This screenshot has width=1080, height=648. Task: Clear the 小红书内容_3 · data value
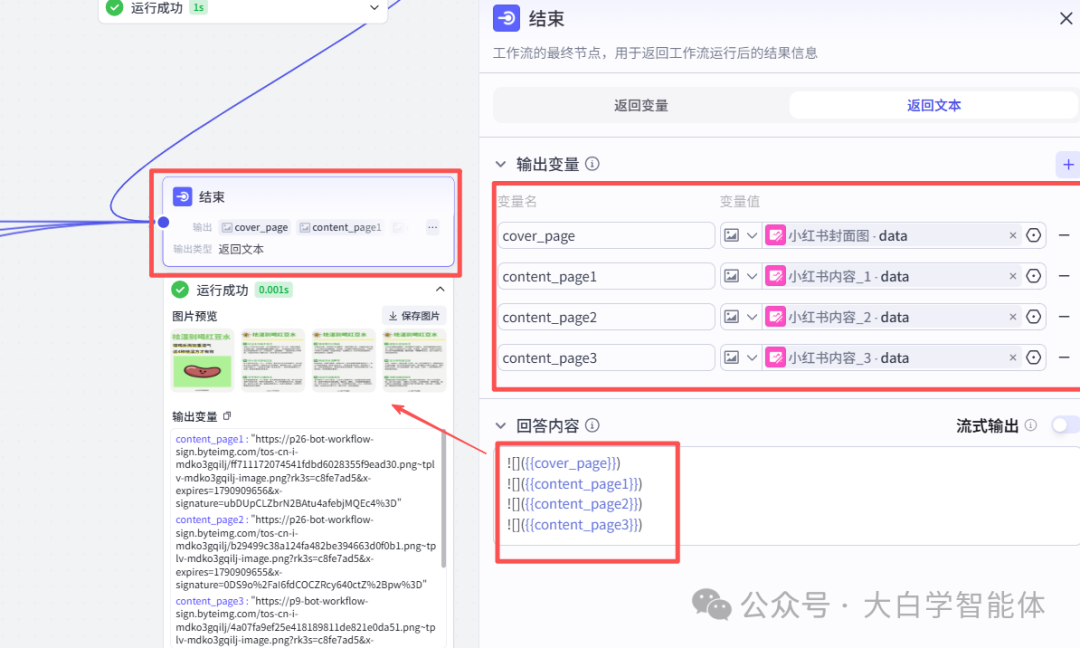tap(1012, 357)
